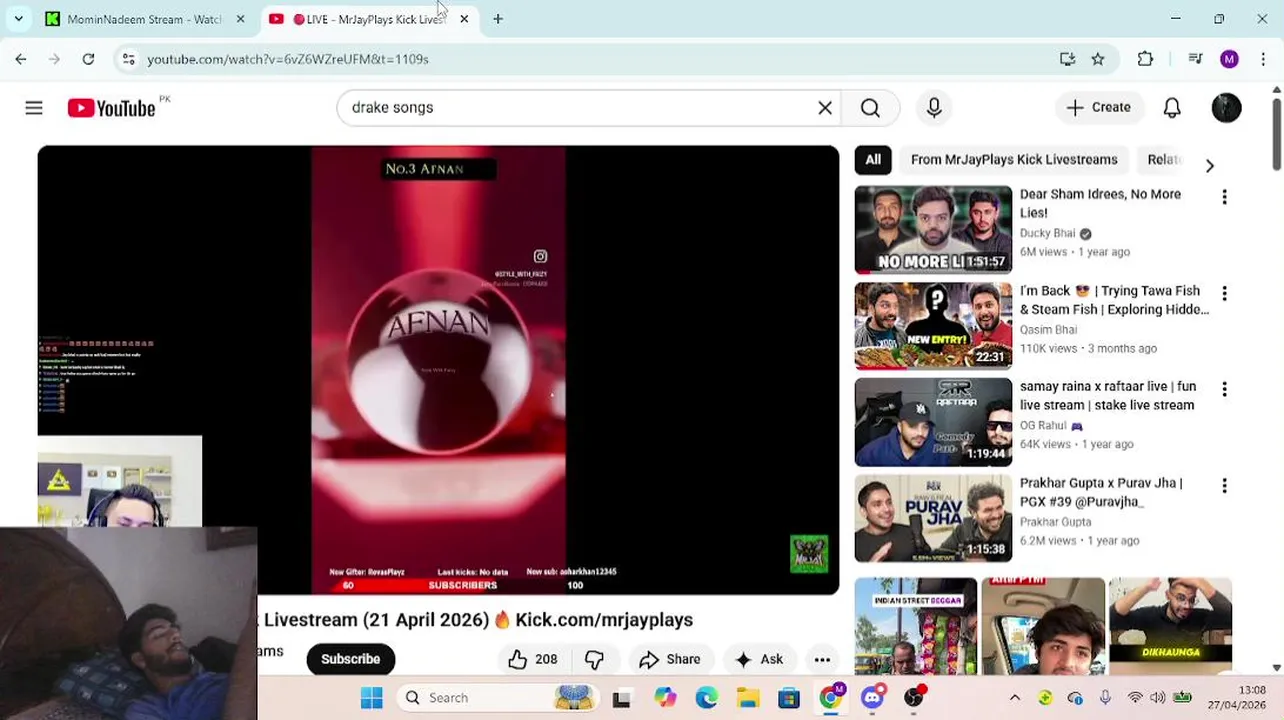Screen dimensions: 1284x720
Task: Install app icon in address bar
Action: [x=1067, y=59]
